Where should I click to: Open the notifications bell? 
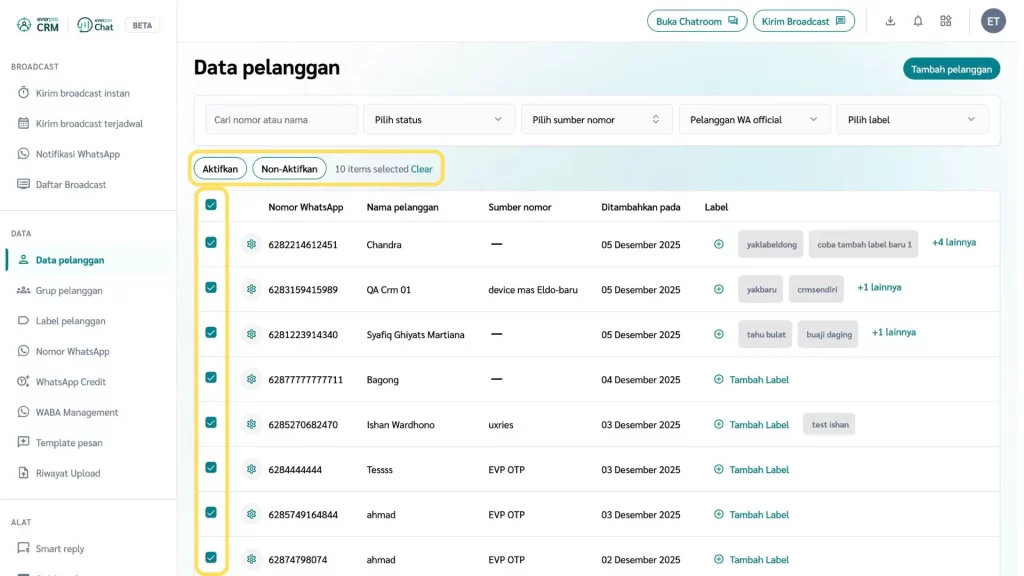click(x=918, y=21)
